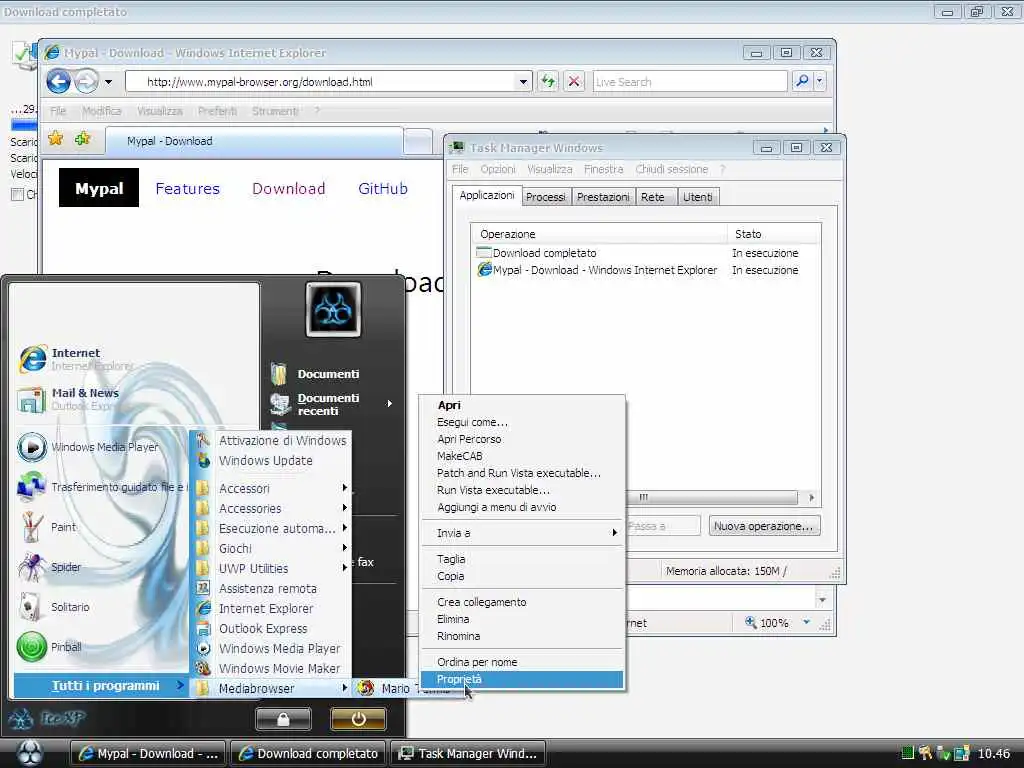Open Solitario card game
The width and height of the screenshot is (1024, 768).
tap(54, 607)
